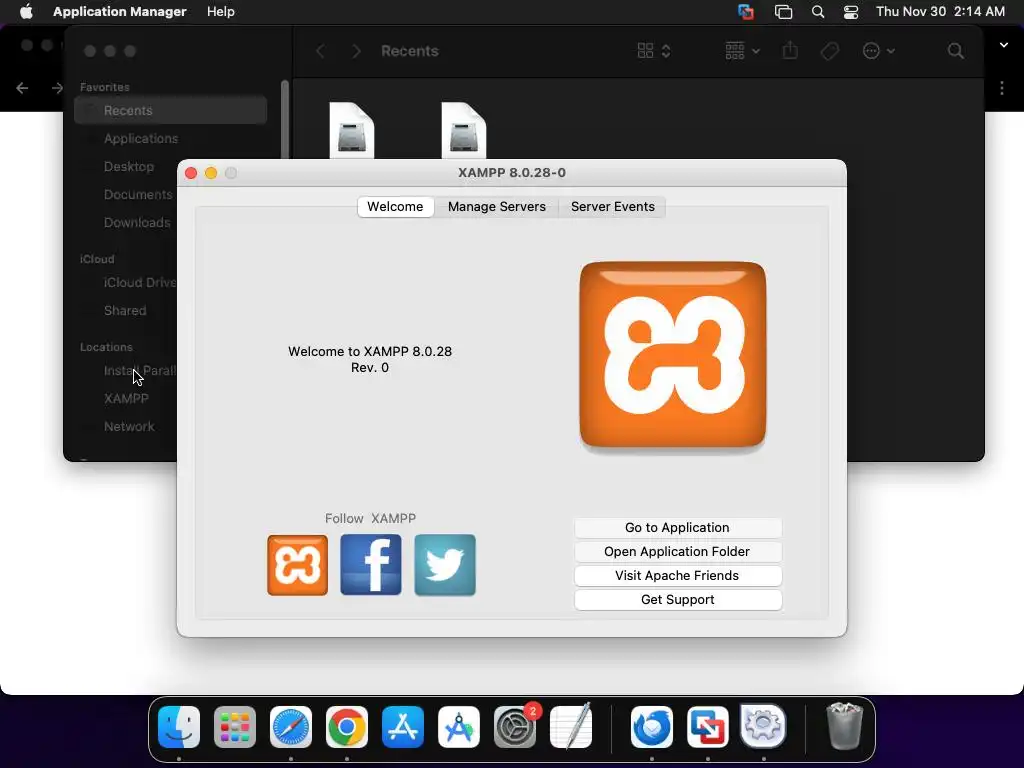Open Spotlight search in menu bar
Image resolution: width=1024 pixels, height=768 pixels.
pyautogui.click(x=818, y=12)
